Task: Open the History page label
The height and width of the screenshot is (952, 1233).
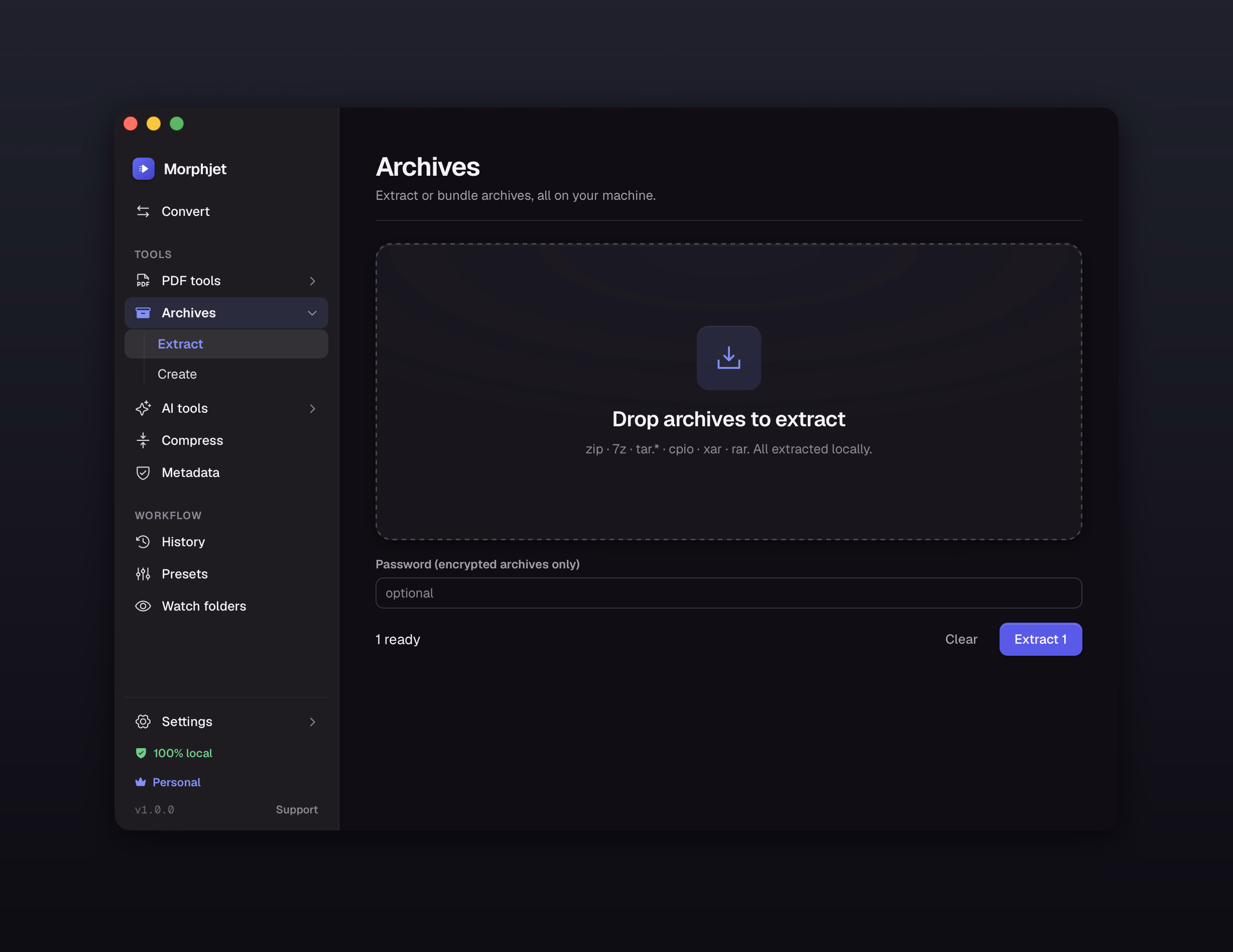Action: [183, 542]
